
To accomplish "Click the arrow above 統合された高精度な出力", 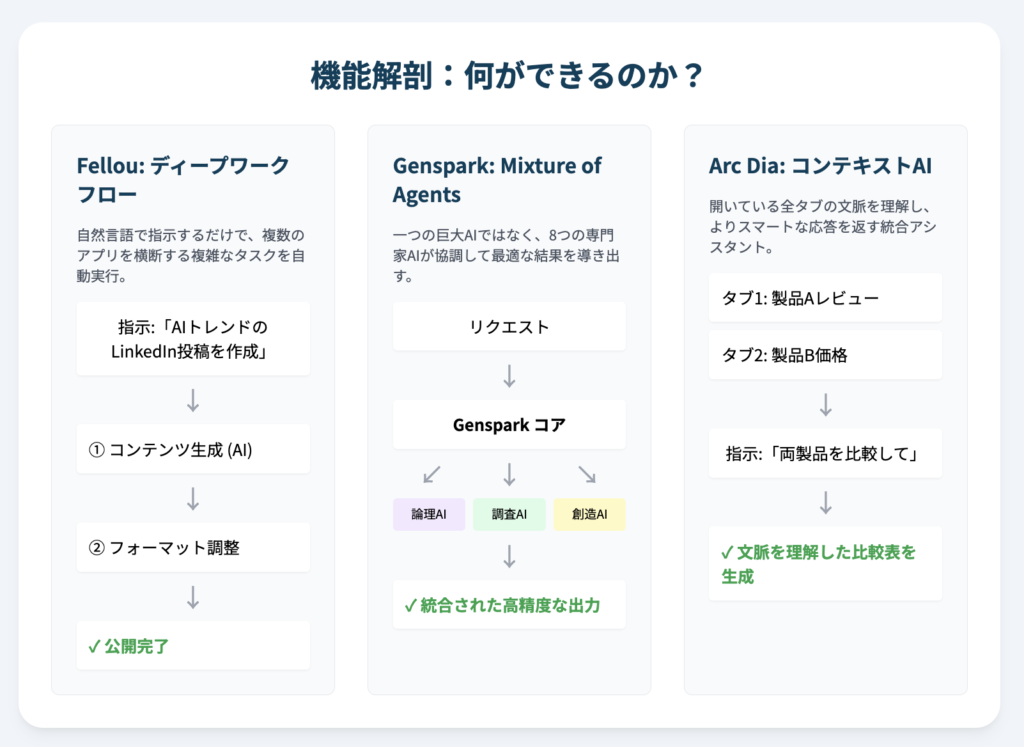I will coord(509,556).
